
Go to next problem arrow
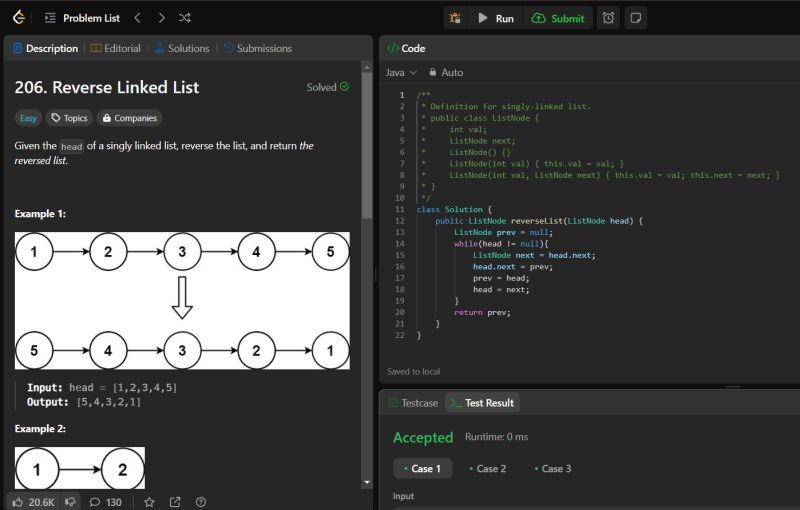point(161,18)
